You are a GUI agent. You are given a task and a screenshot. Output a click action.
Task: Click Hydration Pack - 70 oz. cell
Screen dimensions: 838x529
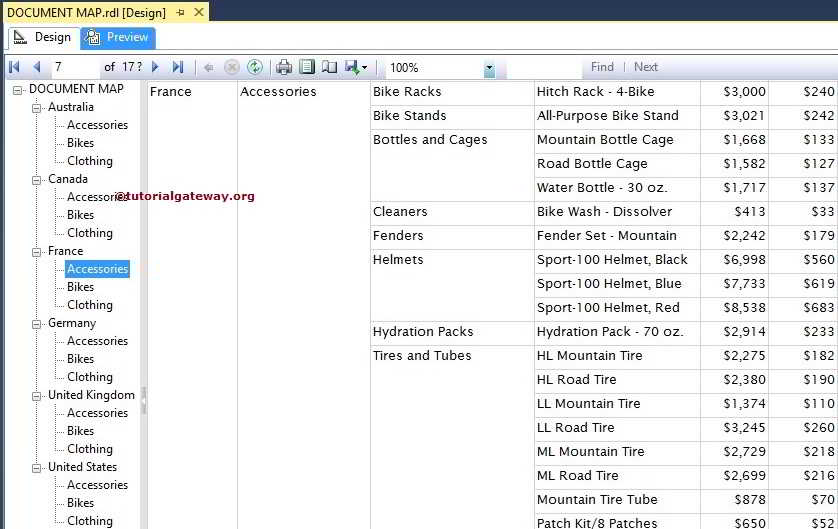[617, 332]
